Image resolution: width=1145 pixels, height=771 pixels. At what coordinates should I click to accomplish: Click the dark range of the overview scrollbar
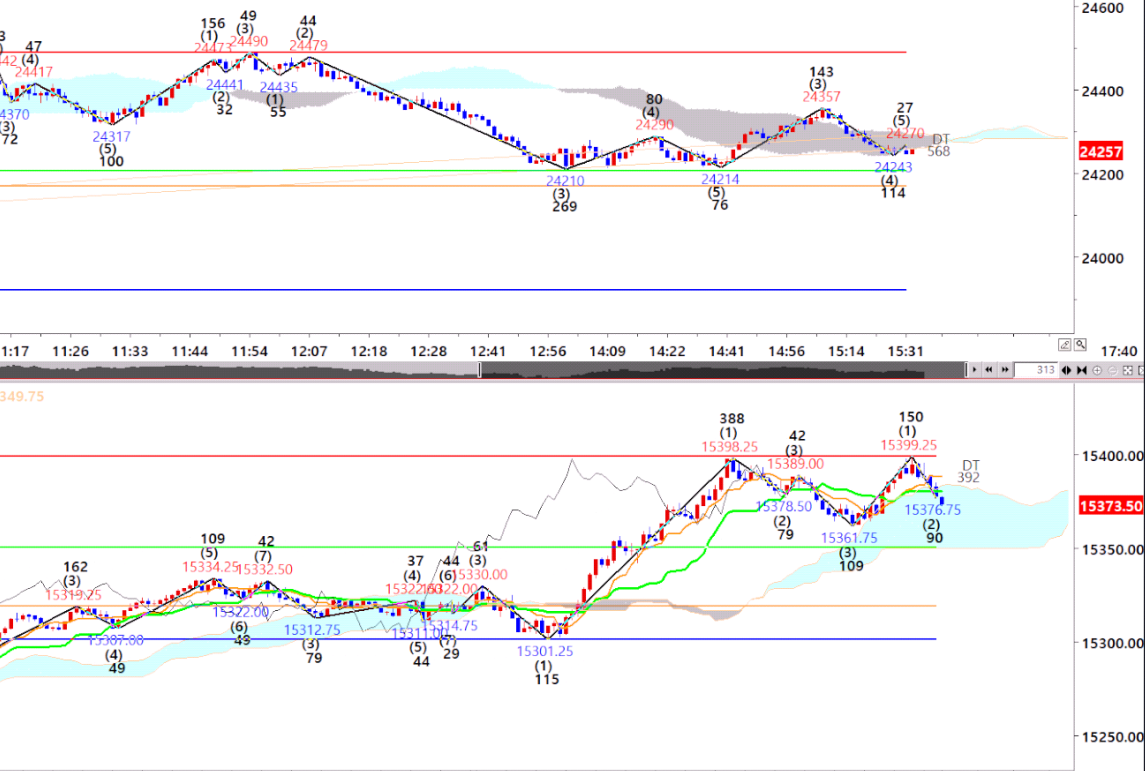pyautogui.click(x=700, y=370)
